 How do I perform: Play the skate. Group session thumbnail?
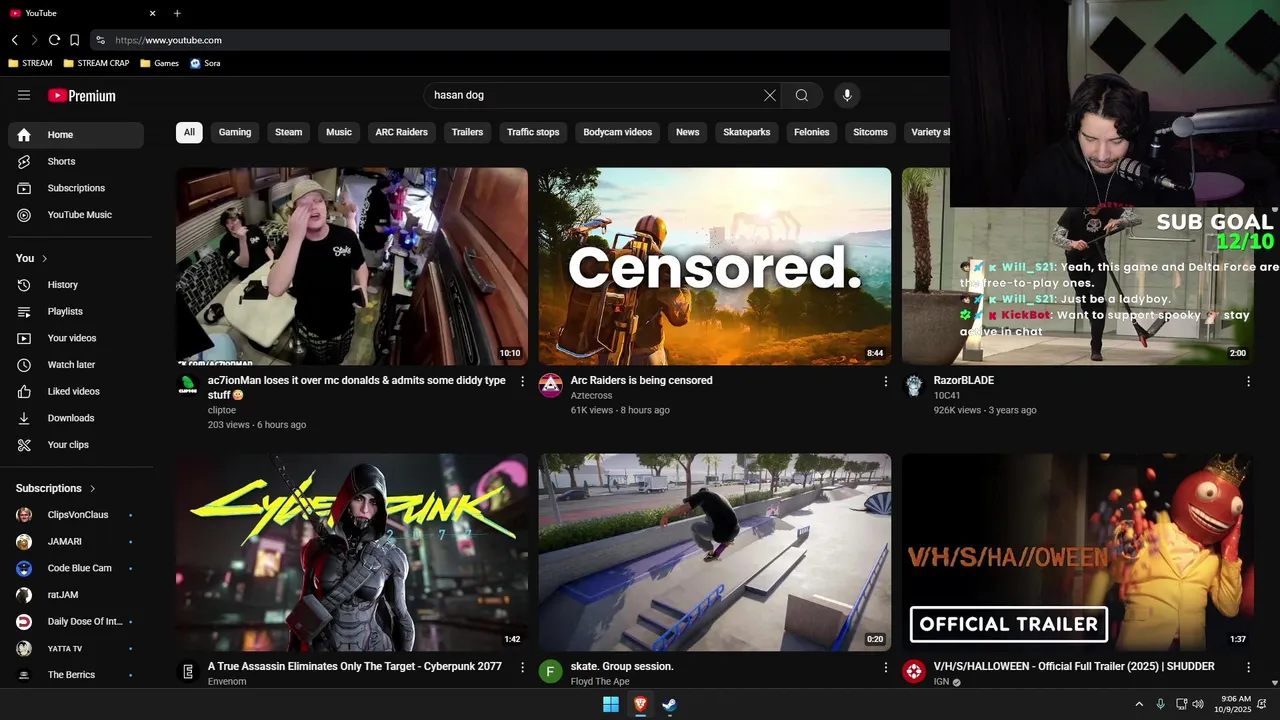pyautogui.click(x=715, y=552)
